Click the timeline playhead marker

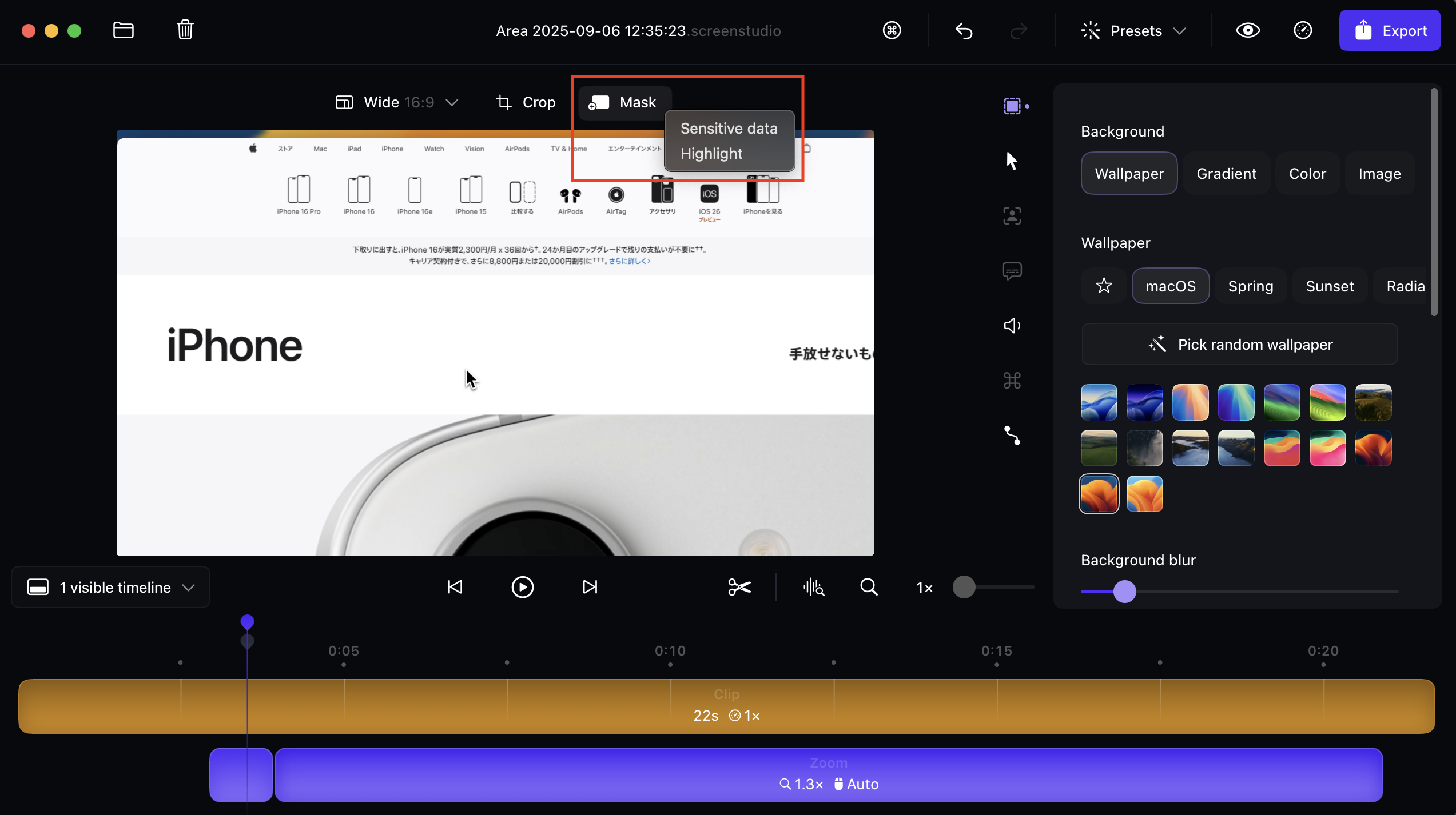[x=247, y=622]
